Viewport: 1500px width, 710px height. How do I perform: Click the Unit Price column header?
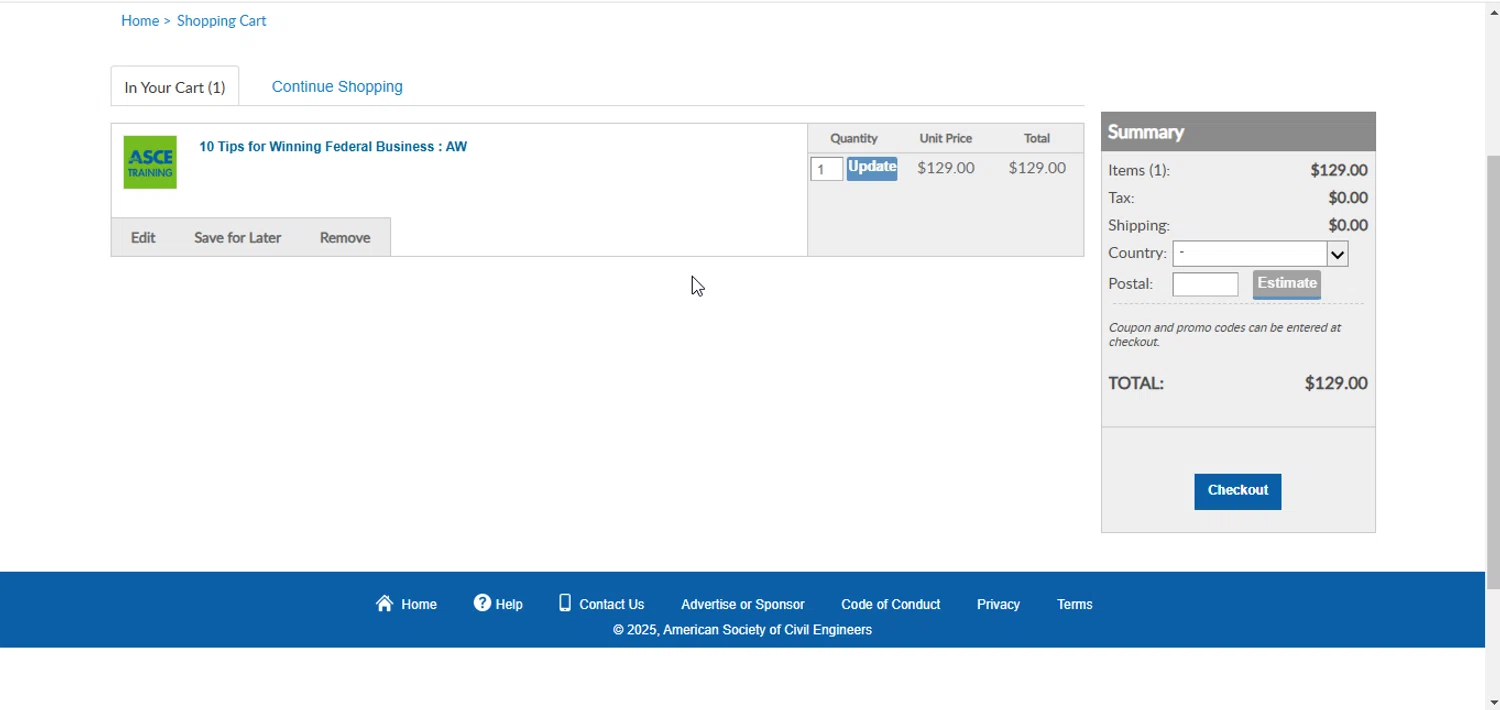pos(946,139)
